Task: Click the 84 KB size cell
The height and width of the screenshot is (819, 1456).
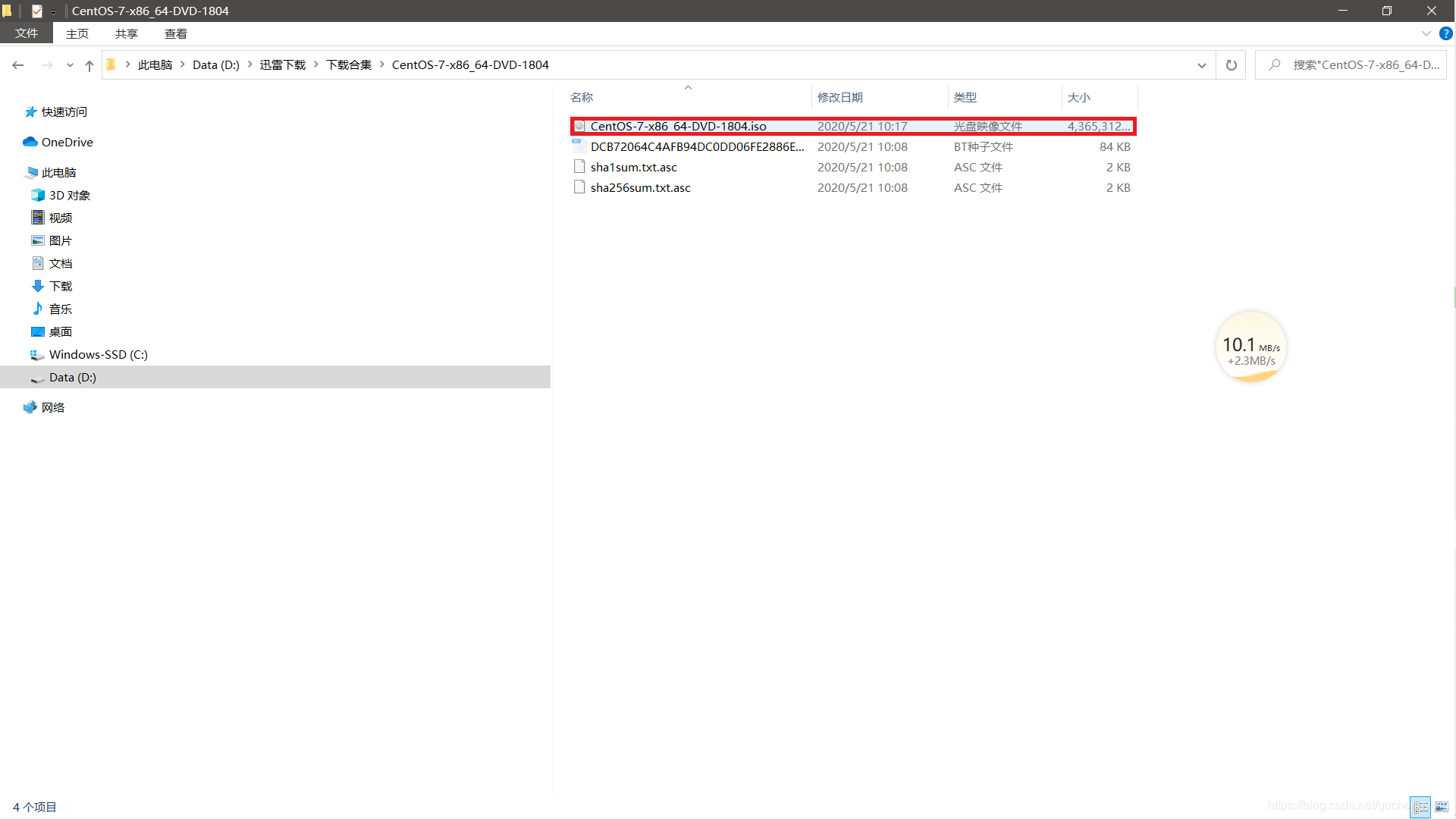Action: point(1115,147)
